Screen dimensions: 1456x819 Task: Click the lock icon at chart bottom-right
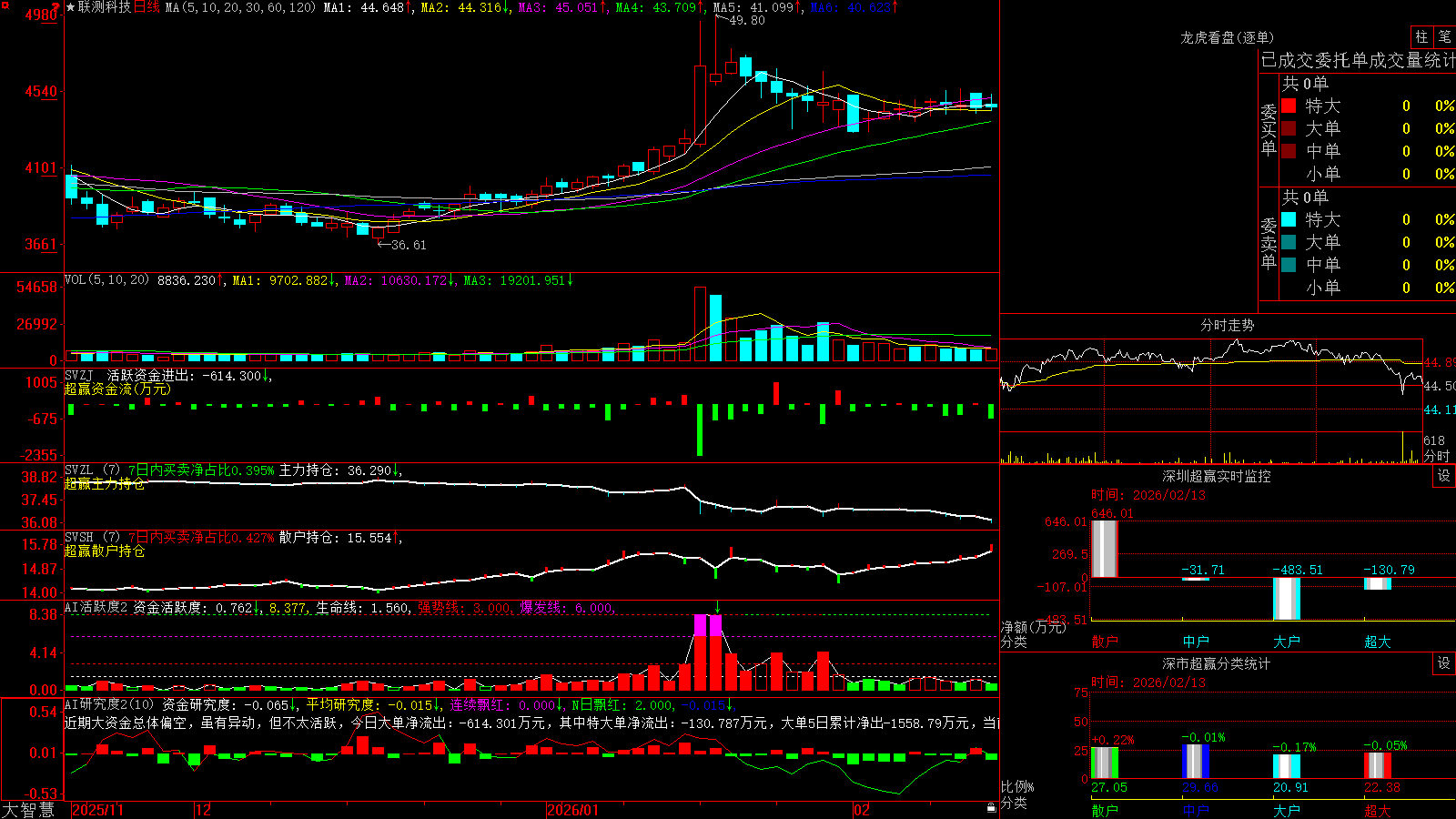991,808
